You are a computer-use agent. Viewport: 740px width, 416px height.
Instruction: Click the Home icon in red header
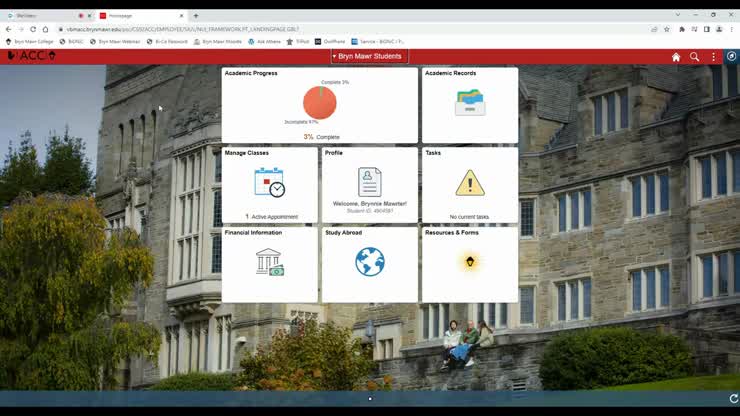click(x=676, y=57)
